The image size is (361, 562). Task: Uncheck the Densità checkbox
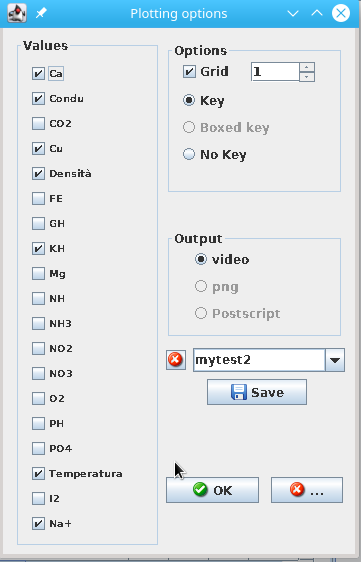38,173
